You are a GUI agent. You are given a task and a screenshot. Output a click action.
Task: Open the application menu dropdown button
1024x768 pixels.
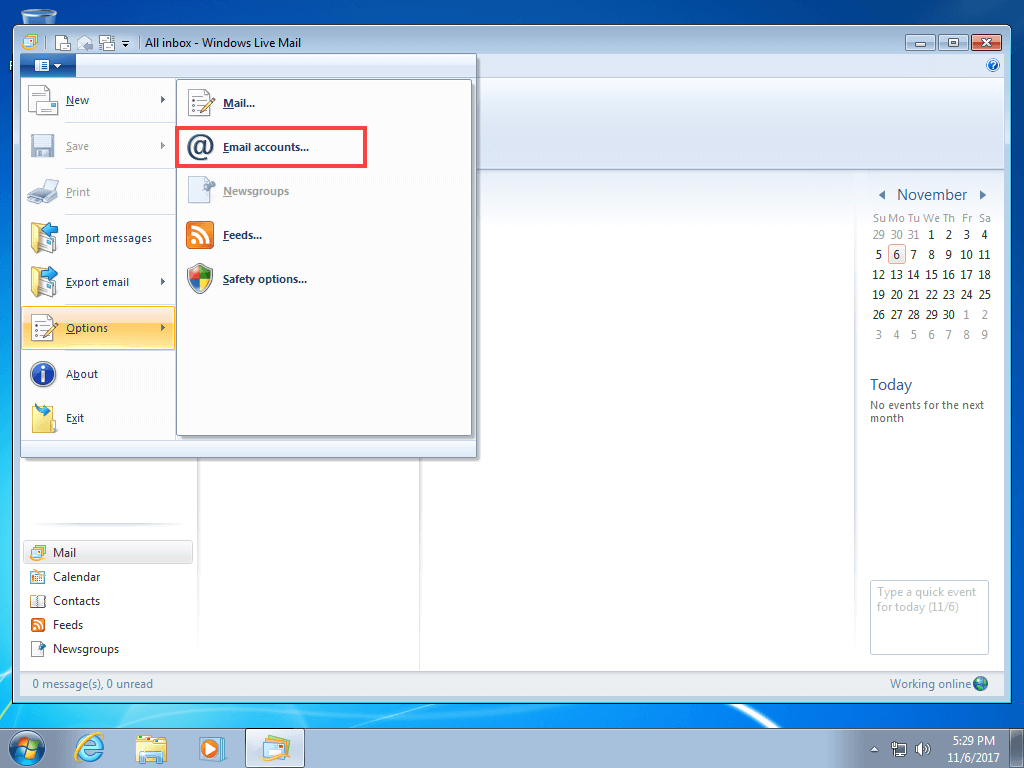(x=48, y=65)
